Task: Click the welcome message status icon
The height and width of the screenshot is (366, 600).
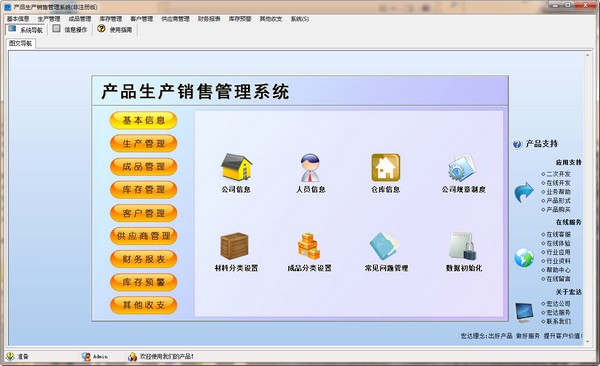Action: pyautogui.click(x=132, y=356)
